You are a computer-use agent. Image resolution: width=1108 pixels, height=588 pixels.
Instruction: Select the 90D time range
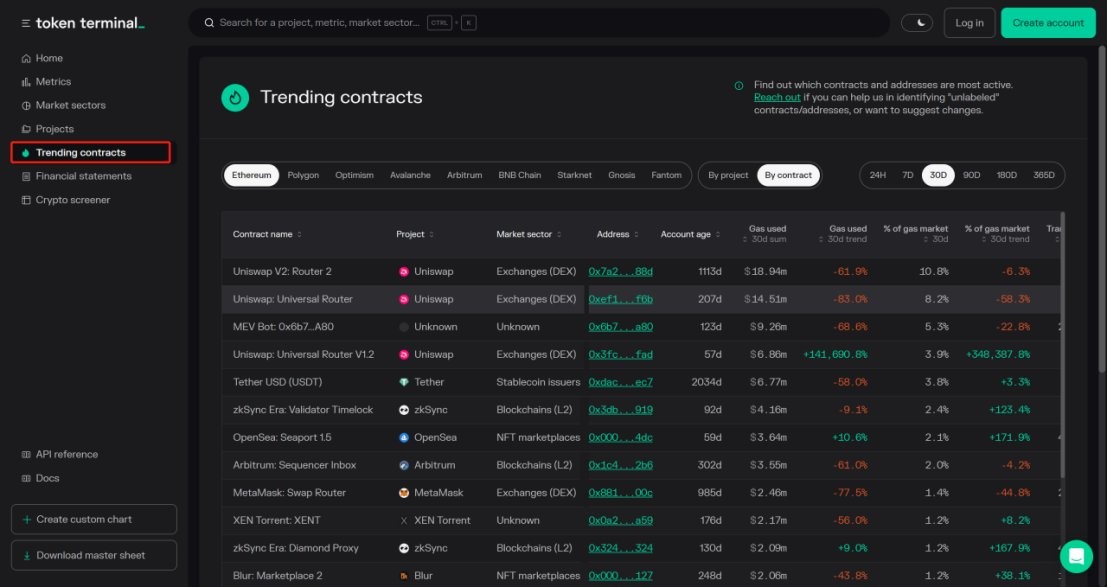pyautogui.click(x=972, y=175)
